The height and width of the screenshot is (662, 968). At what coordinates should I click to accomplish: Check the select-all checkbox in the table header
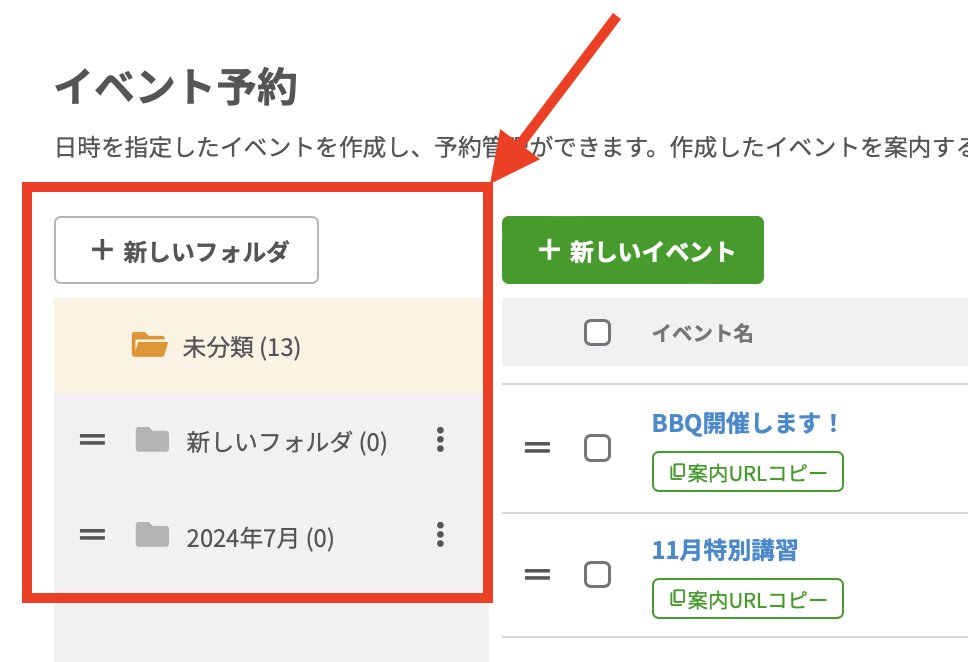[597, 332]
